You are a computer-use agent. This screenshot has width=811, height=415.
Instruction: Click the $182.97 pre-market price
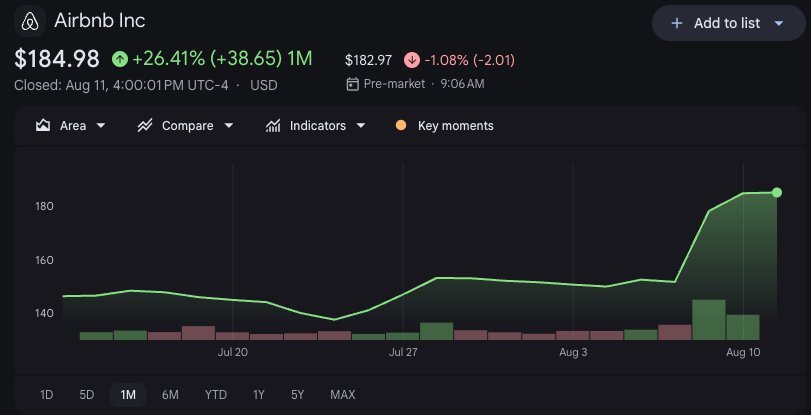pyautogui.click(x=369, y=61)
